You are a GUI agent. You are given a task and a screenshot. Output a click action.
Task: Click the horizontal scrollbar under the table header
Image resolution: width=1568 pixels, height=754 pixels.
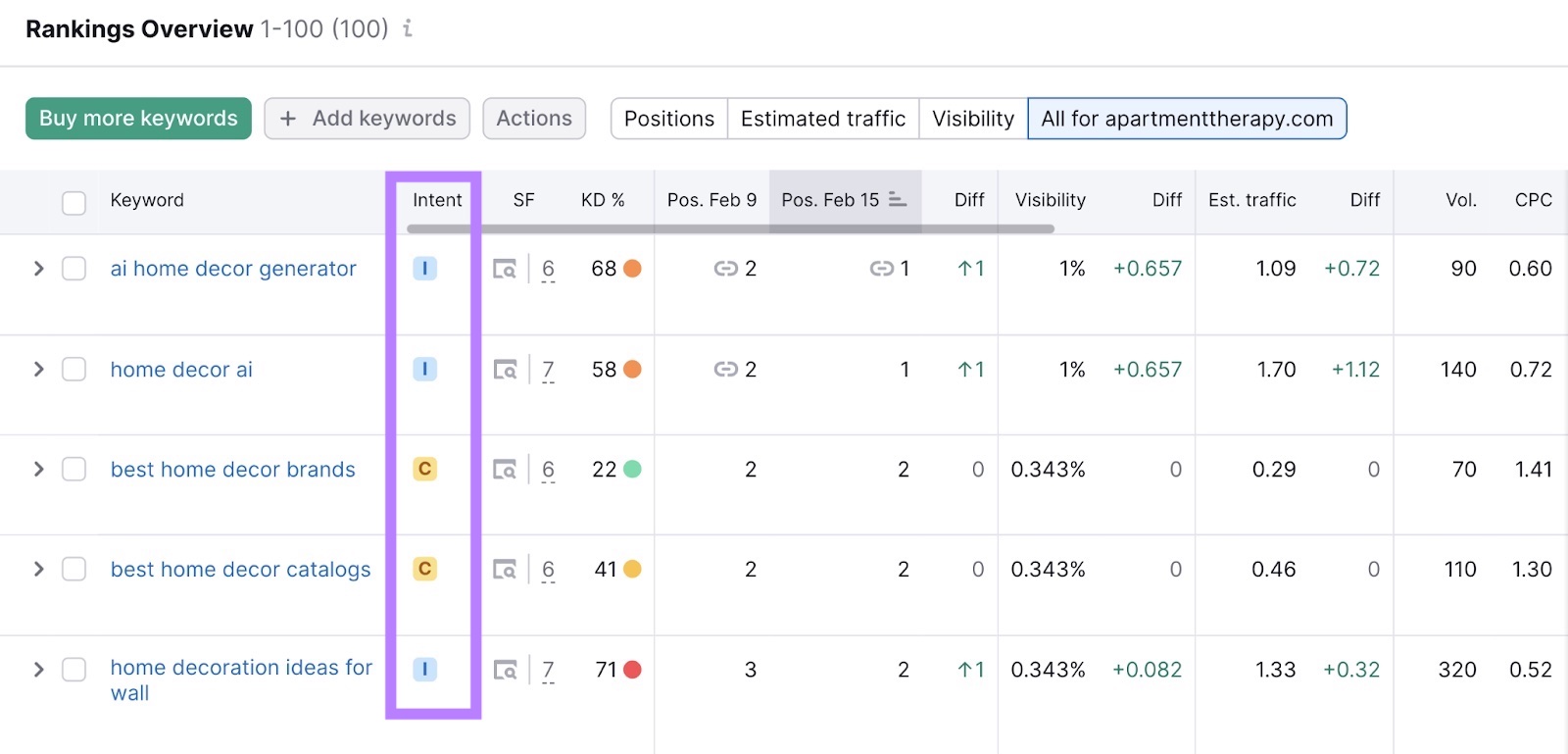[730, 228]
